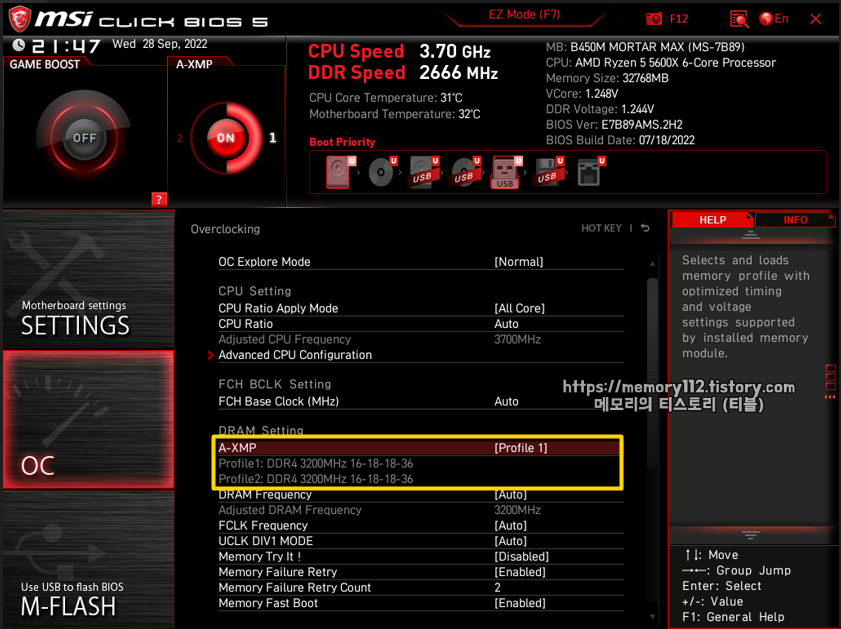Image resolution: width=841 pixels, height=629 pixels.
Task: Select the highlighted pink USB key boot icon
Action: click(x=506, y=172)
